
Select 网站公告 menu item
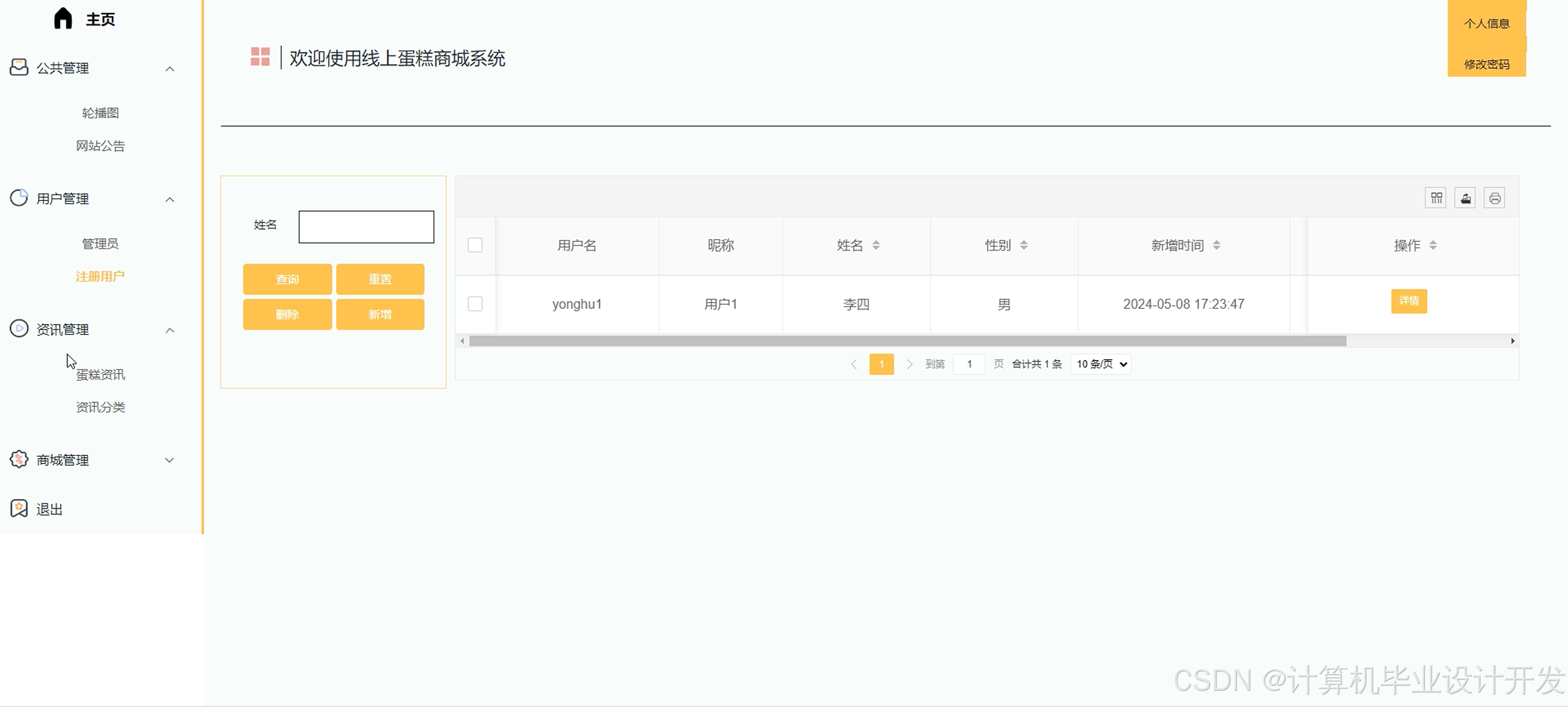[x=100, y=145]
